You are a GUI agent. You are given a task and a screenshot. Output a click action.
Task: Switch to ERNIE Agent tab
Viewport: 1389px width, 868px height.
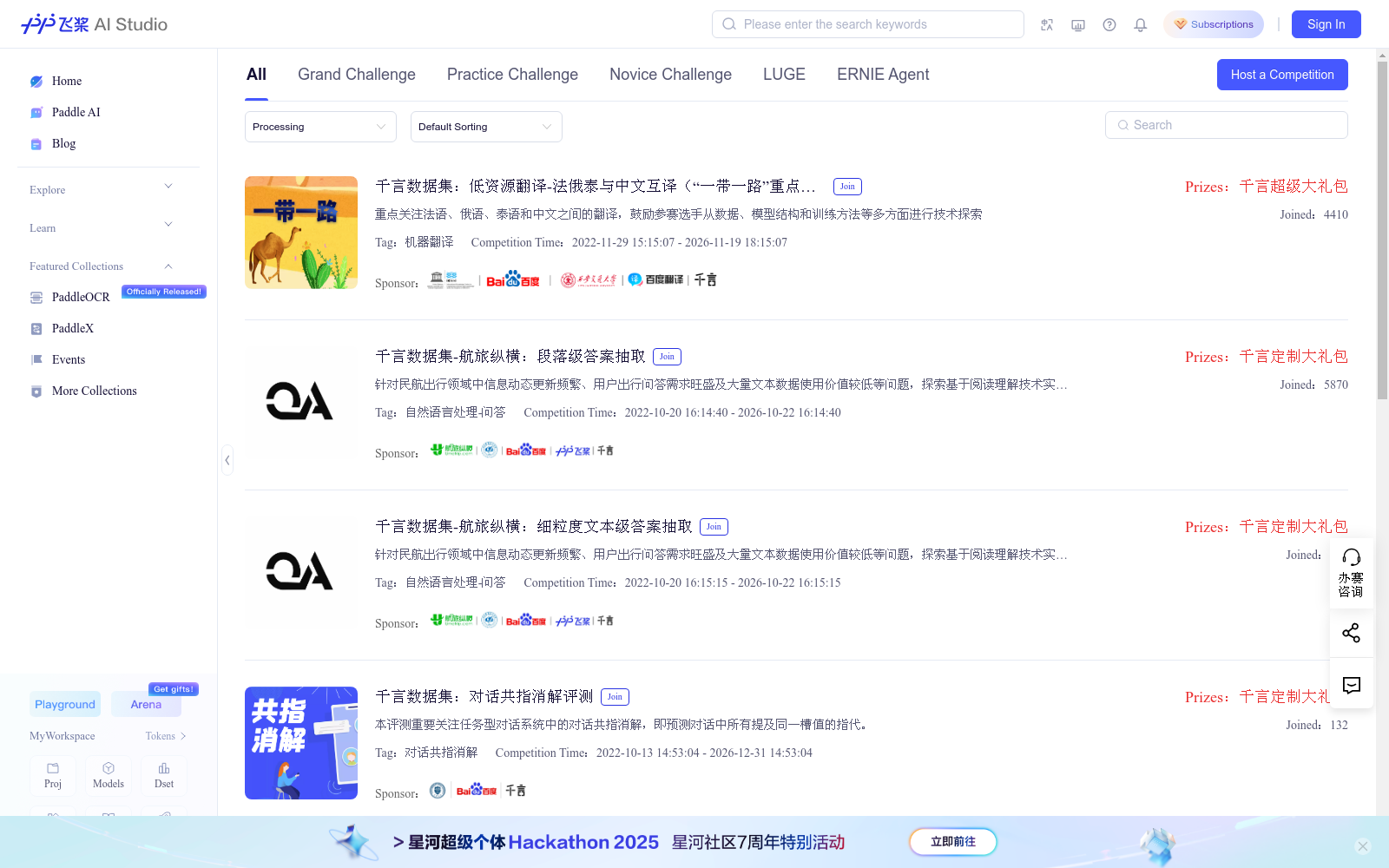[883, 75]
